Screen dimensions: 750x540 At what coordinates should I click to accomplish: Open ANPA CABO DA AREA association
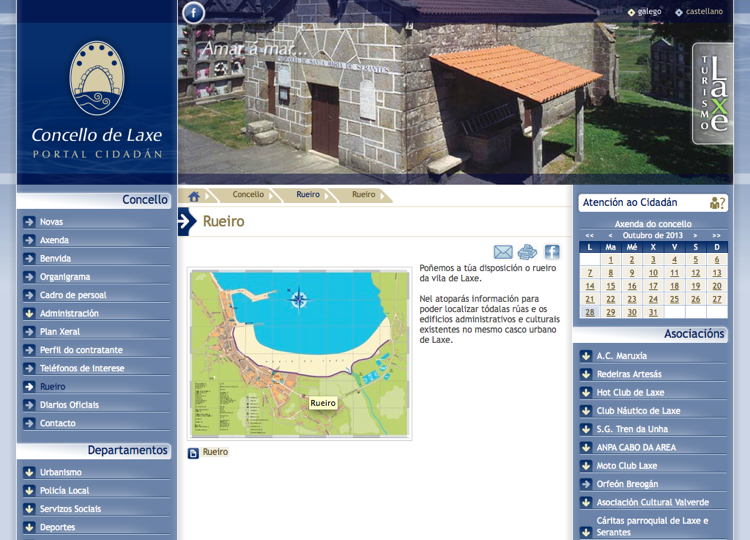tap(636, 447)
